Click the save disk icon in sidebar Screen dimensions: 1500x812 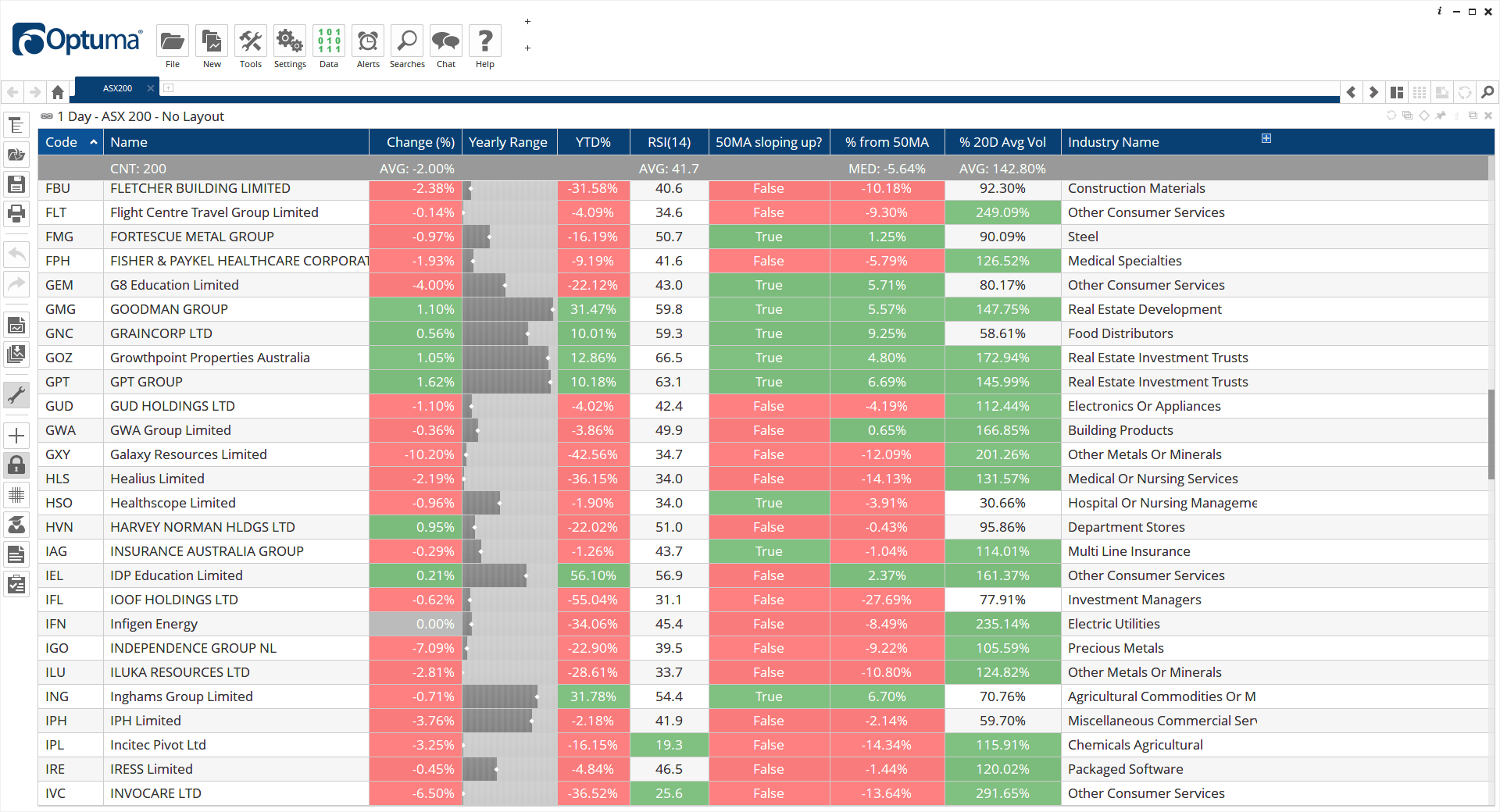pyautogui.click(x=16, y=184)
